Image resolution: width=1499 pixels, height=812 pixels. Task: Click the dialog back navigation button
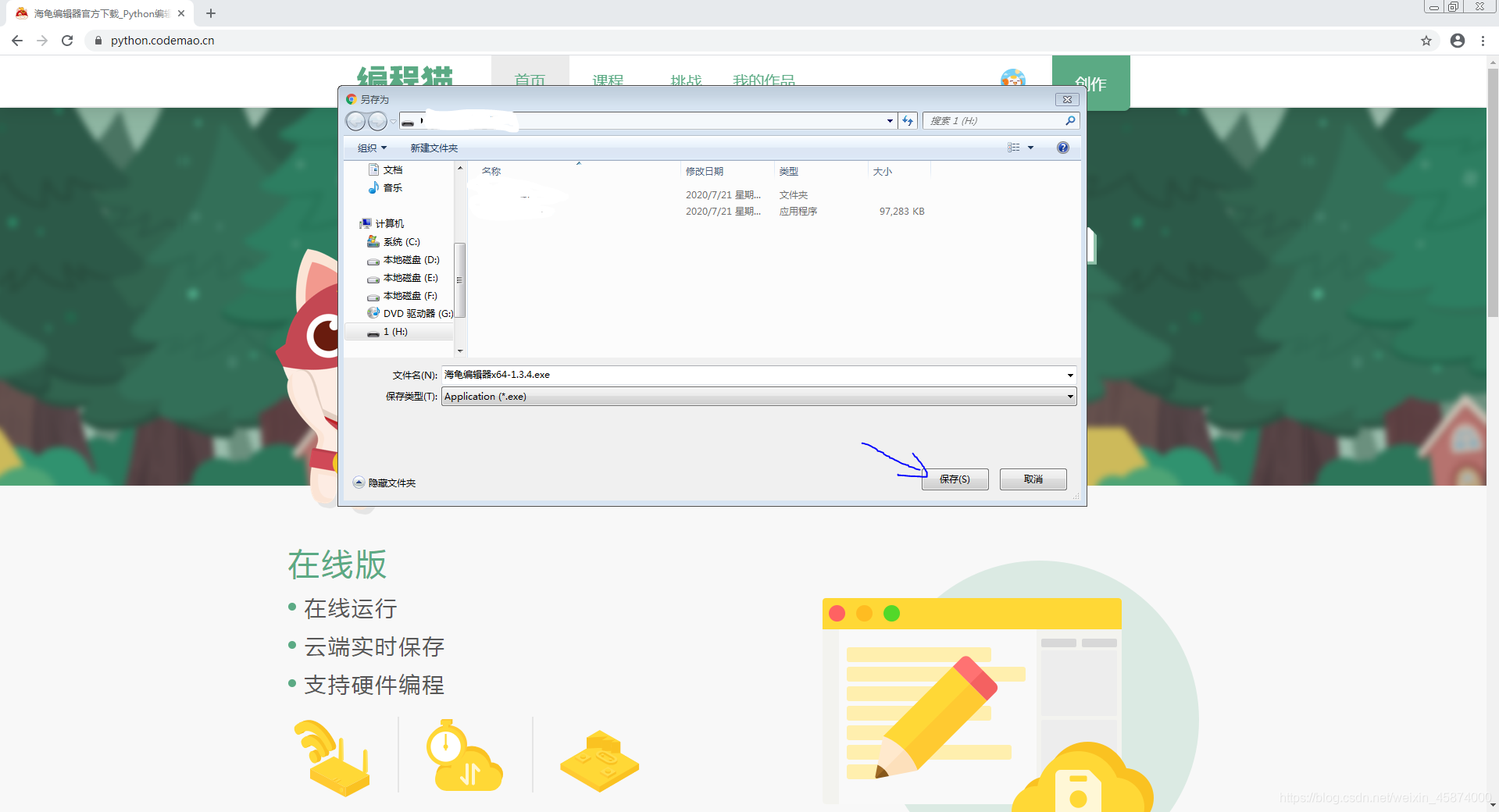355,121
